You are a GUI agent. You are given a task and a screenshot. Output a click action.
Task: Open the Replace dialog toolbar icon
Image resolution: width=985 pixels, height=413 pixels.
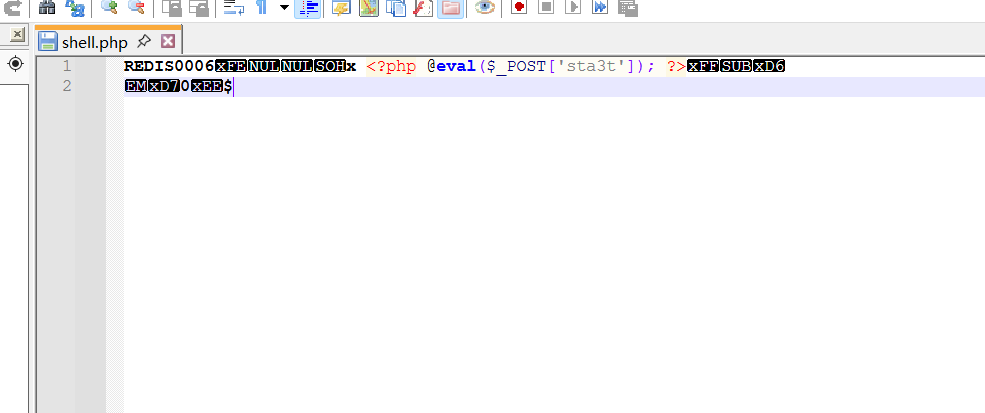(x=75, y=8)
